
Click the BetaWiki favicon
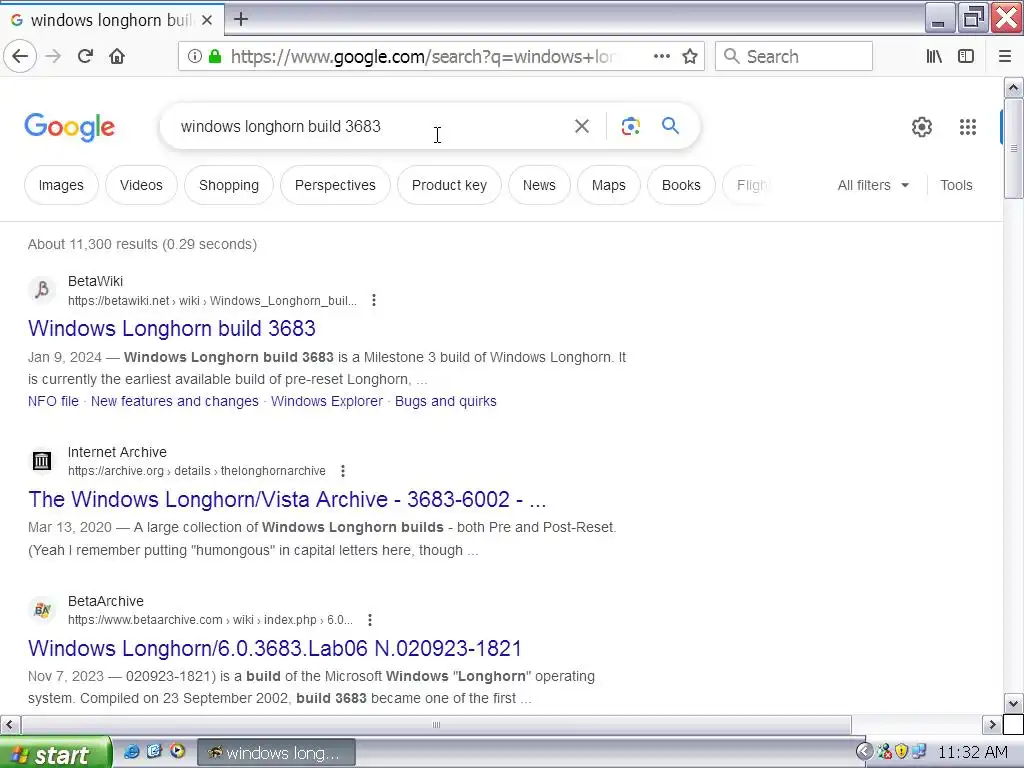(42, 290)
